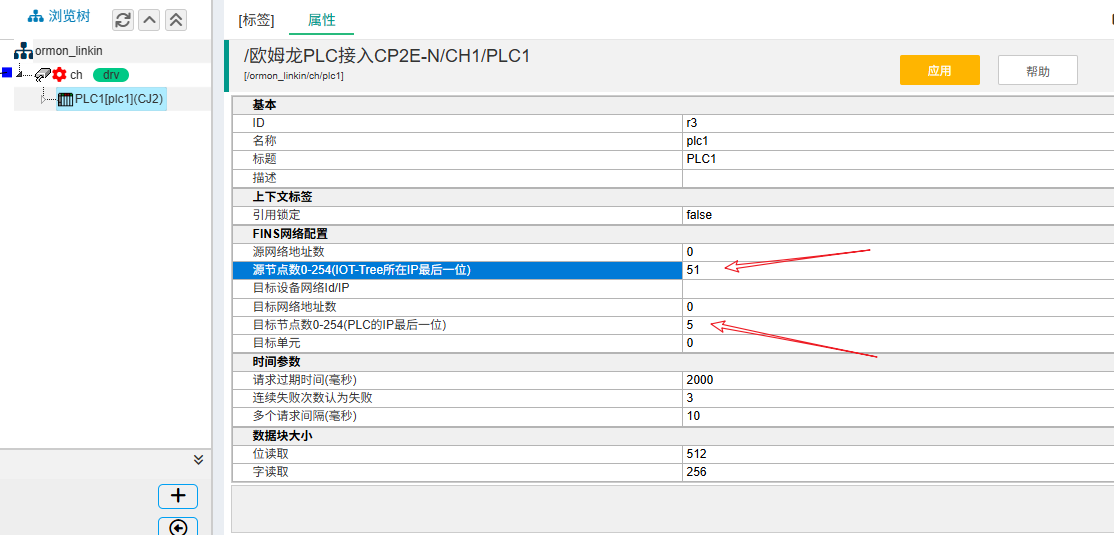Select the 目标网络地址数 property label
Viewport: 1114px width, 535px height.
click(294, 307)
